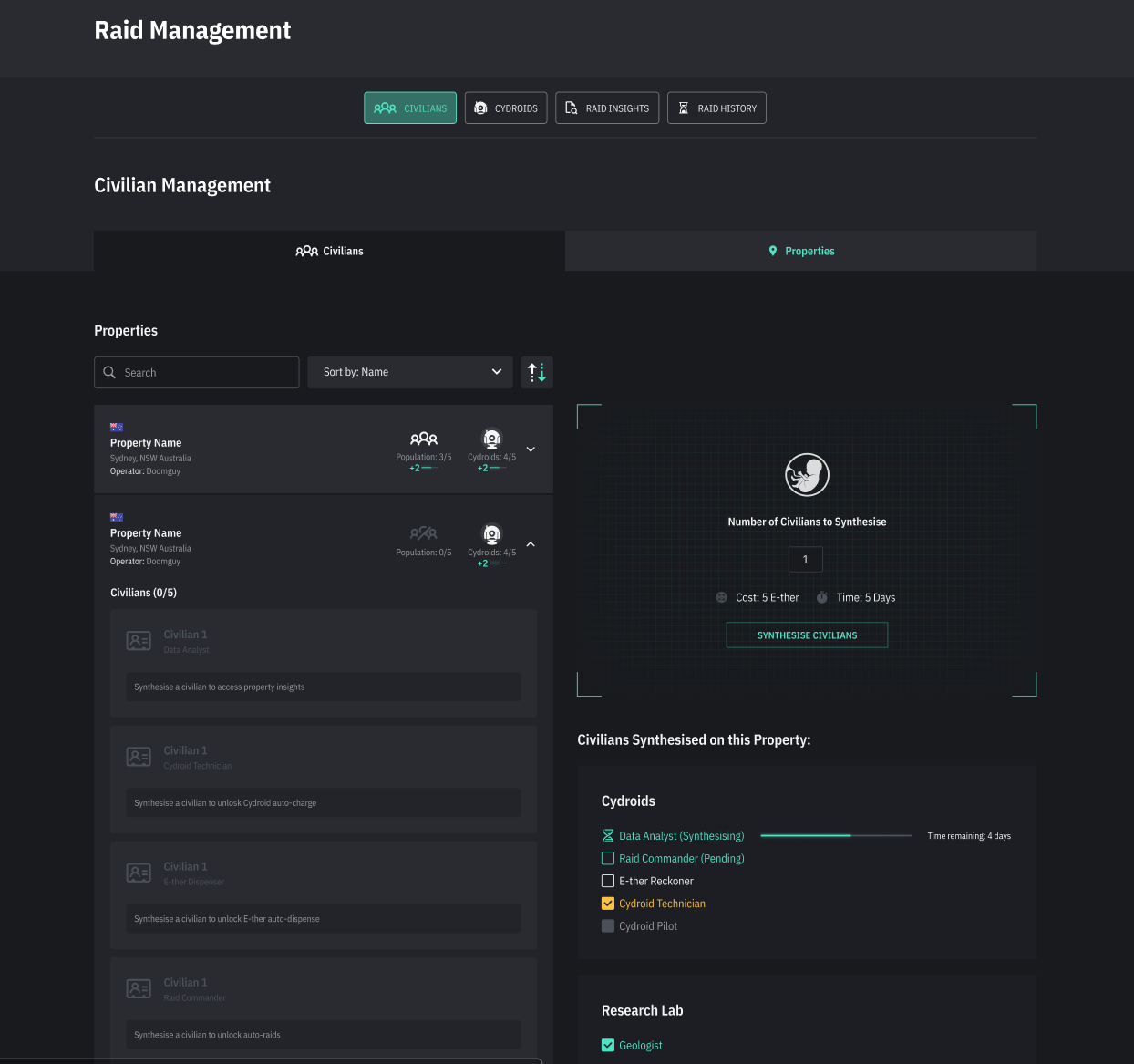The image size is (1134, 1064).
Task: Click the number of civilians input field
Action: (806, 560)
